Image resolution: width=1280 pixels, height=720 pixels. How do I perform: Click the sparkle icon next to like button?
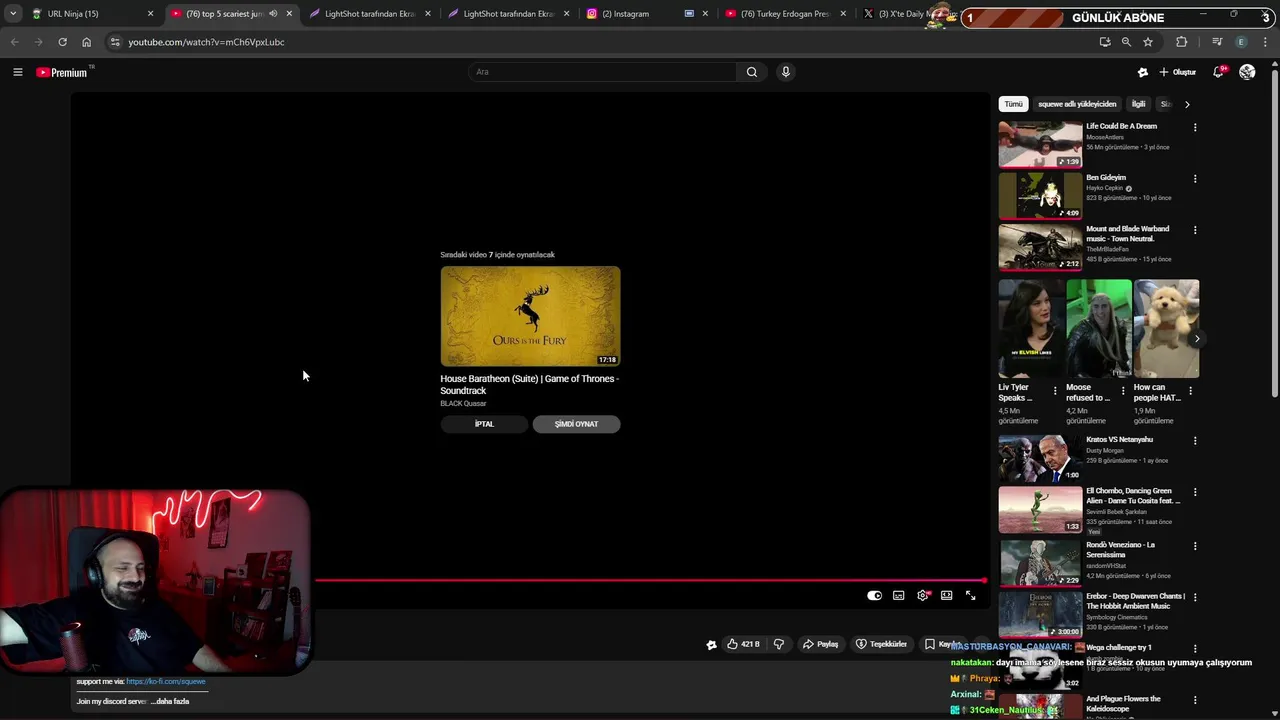[x=711, y=645]
